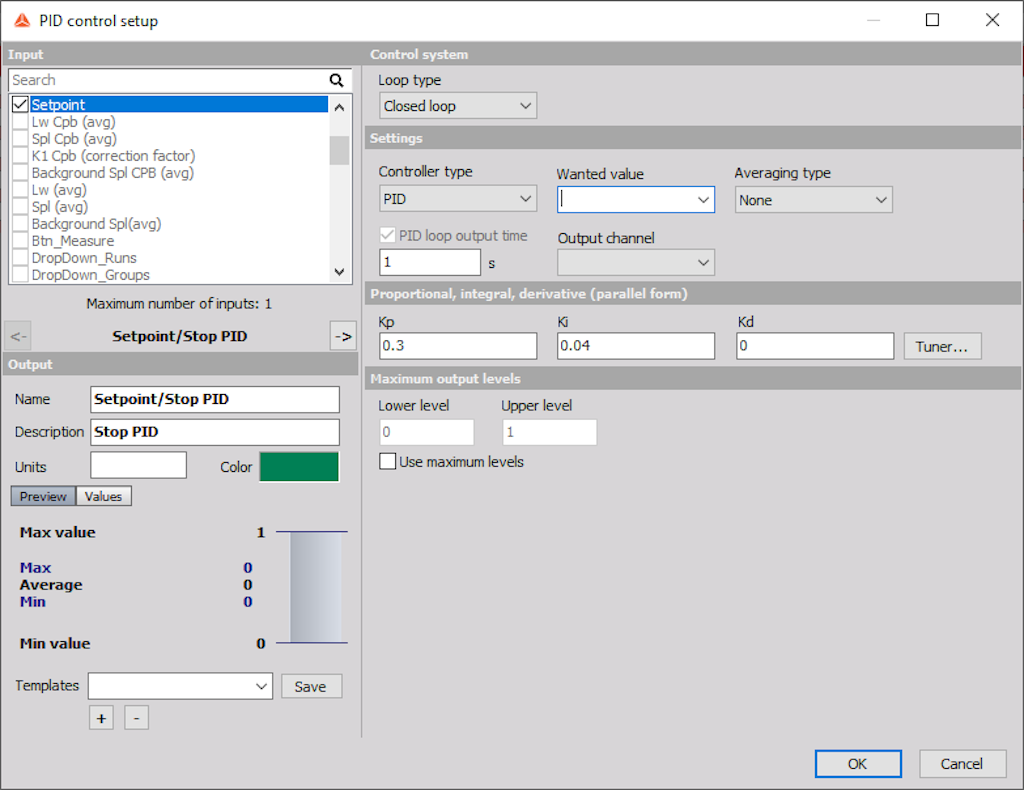Click OK to confirm PID setup
The width and height of the screenshot is (1024, 790).
coord(857,764)
